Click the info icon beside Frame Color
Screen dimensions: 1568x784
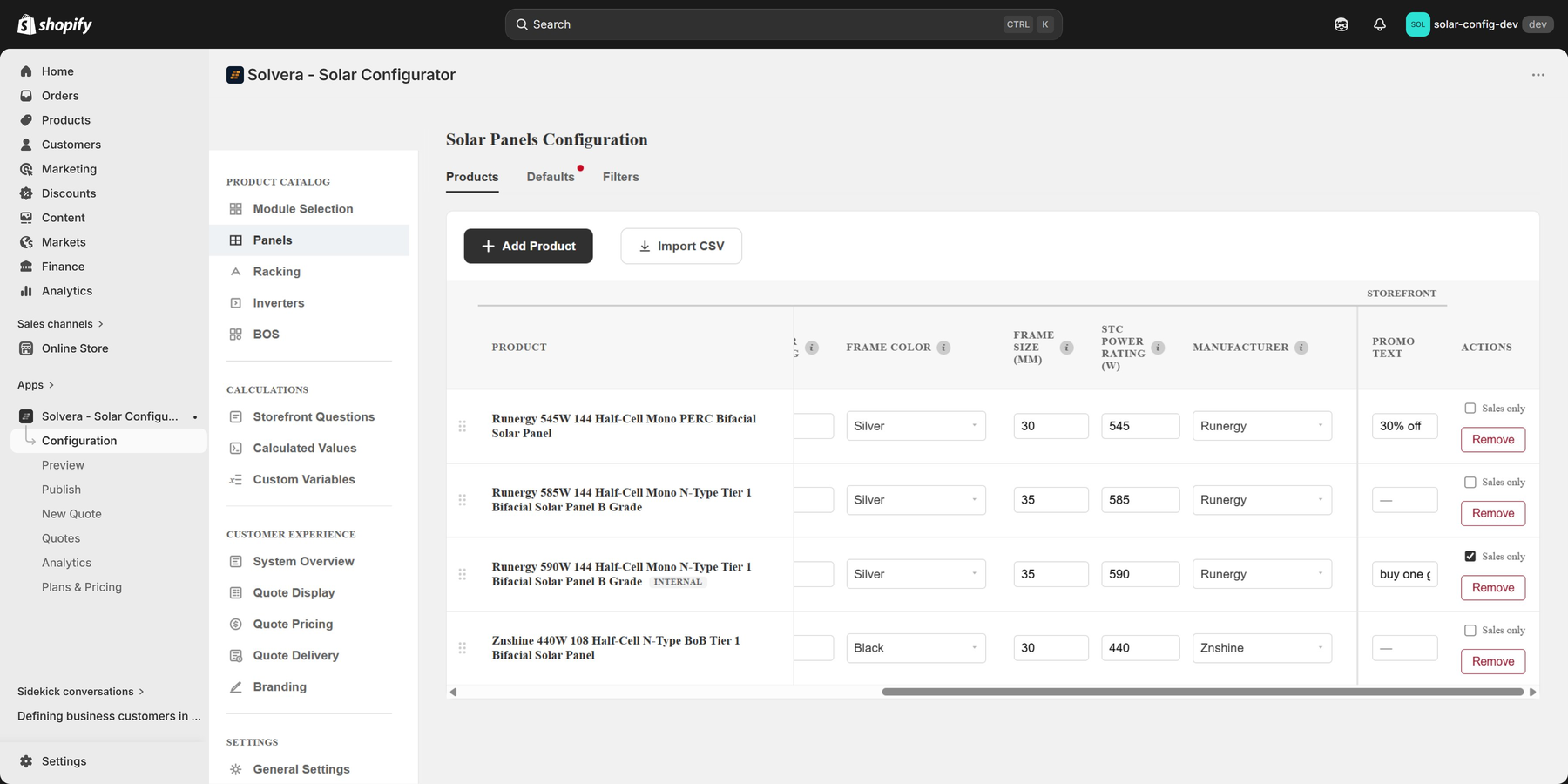943,348
